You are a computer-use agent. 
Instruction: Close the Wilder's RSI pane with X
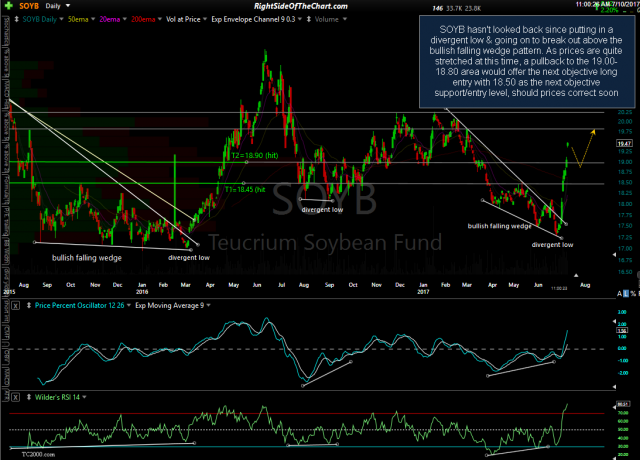(15, 397)
